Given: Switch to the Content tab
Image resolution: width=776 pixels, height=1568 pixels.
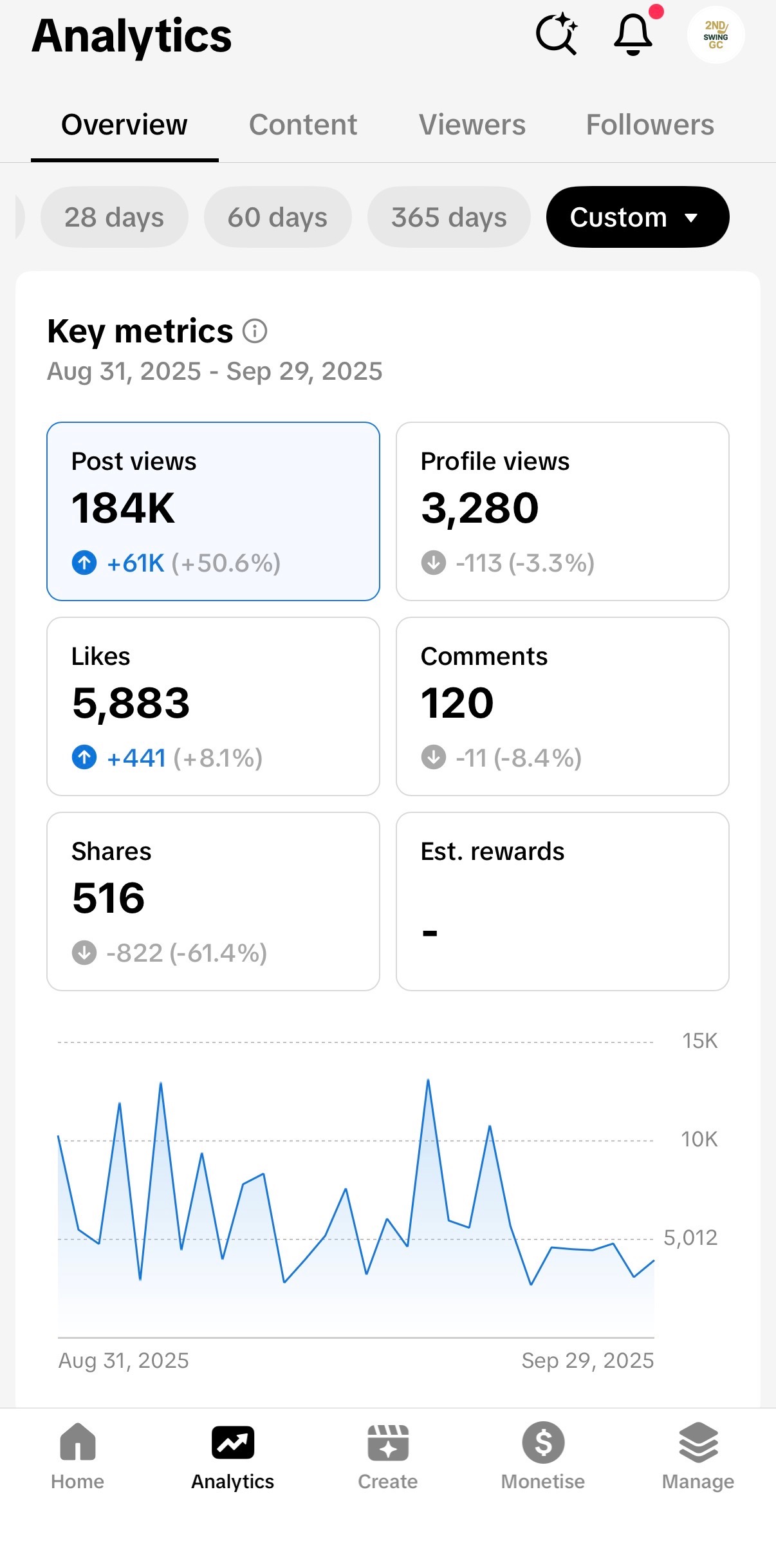Looking at the screenshot, I should pos(302,125).
